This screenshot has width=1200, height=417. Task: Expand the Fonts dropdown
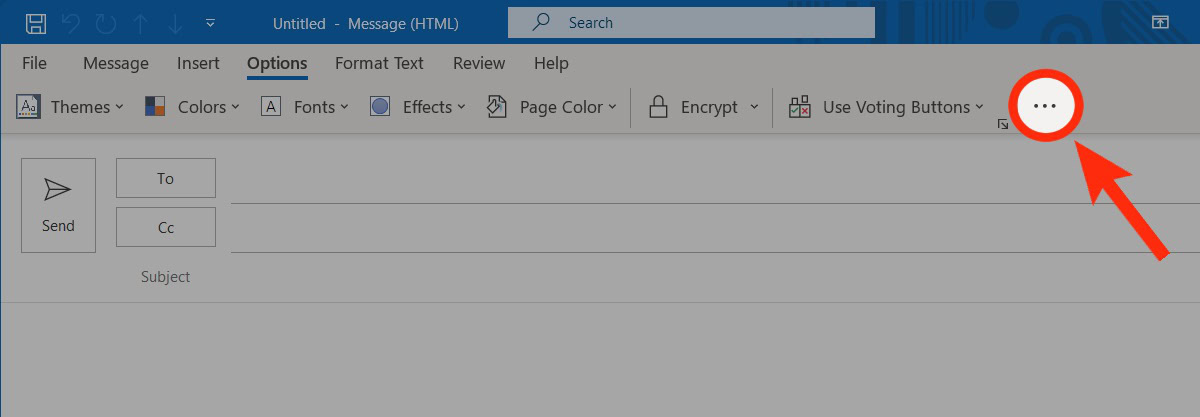(x=305, y=107)
